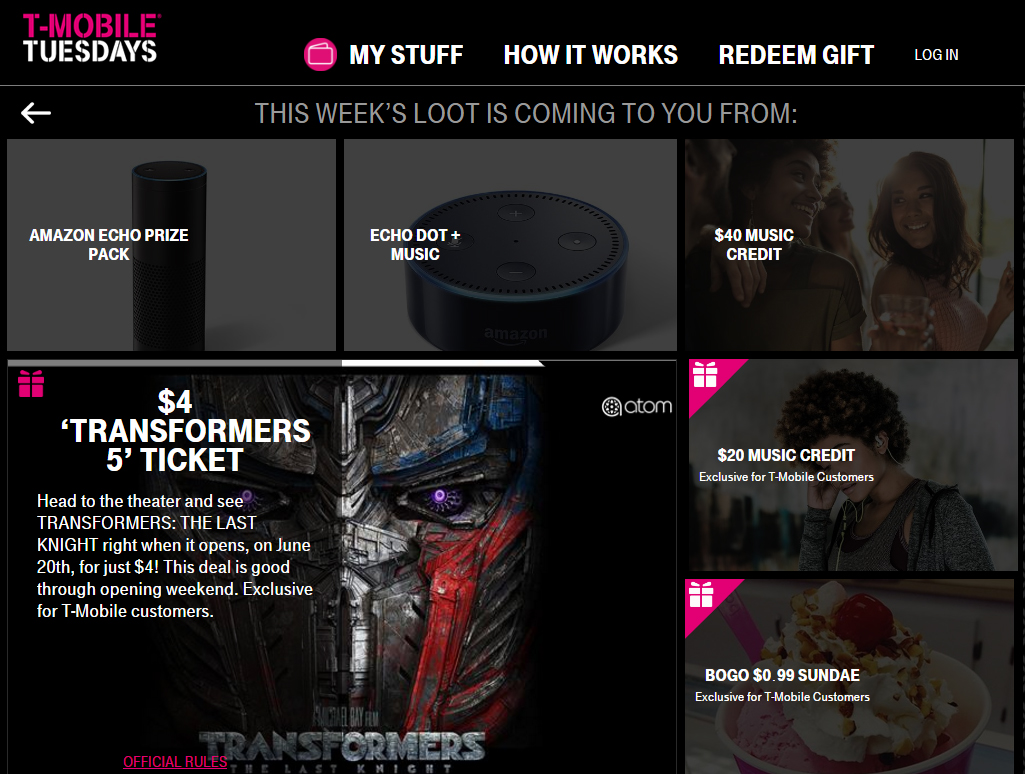This screenshot has height=774, width=1025.
Task: Select the $20 Music Credit offer card
Action: coord(852,465)
